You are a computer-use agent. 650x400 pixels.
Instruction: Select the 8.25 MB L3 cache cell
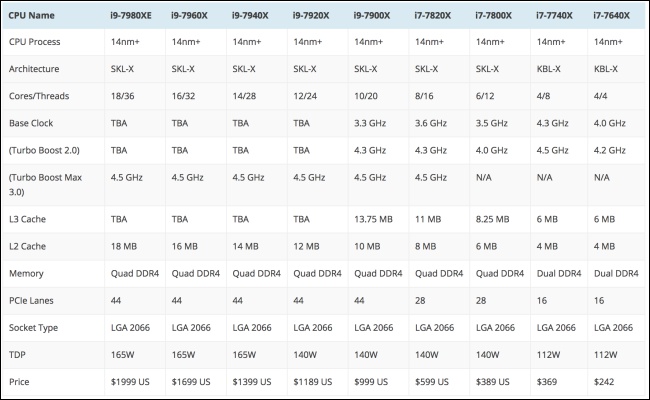pyautogui.click(x=492, y=219)
